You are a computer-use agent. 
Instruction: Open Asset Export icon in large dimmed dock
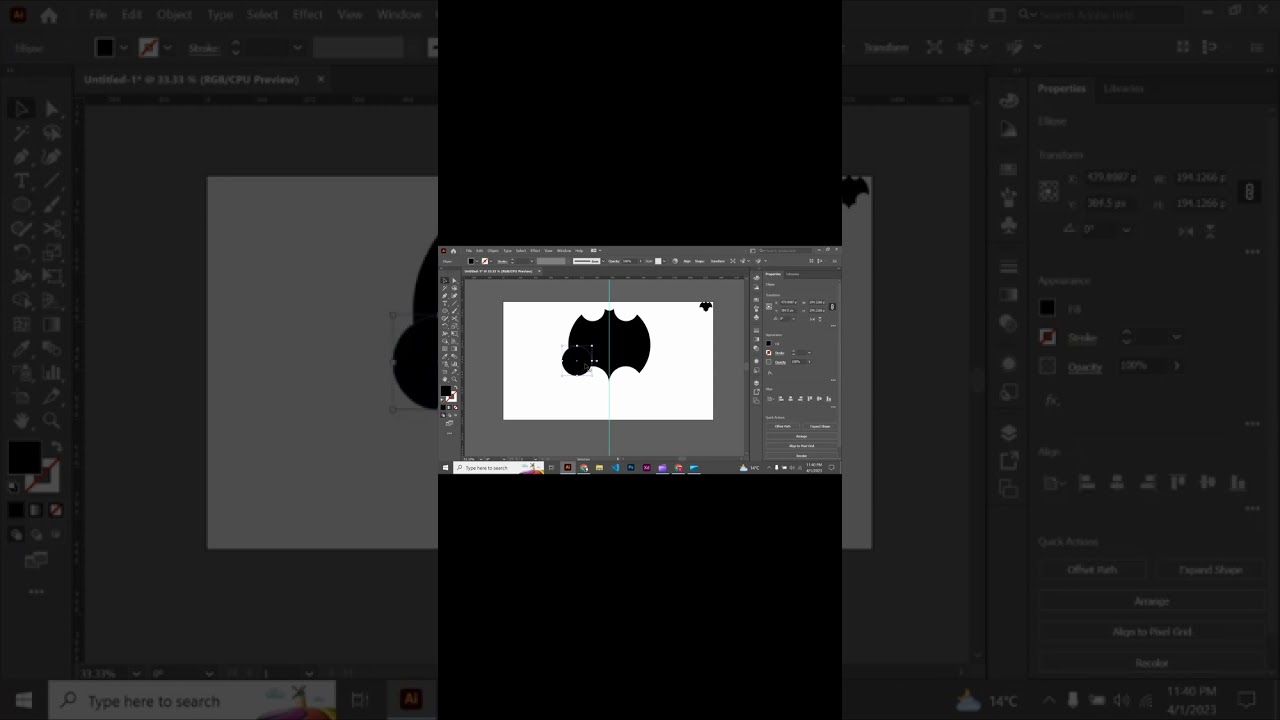[1008, 461]
